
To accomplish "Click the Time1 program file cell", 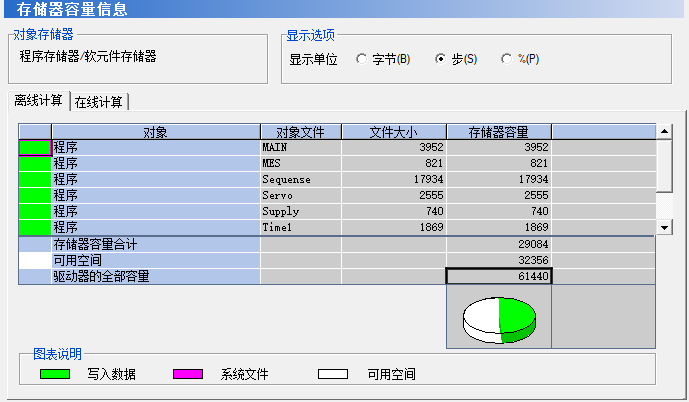I will pos(300,228).
